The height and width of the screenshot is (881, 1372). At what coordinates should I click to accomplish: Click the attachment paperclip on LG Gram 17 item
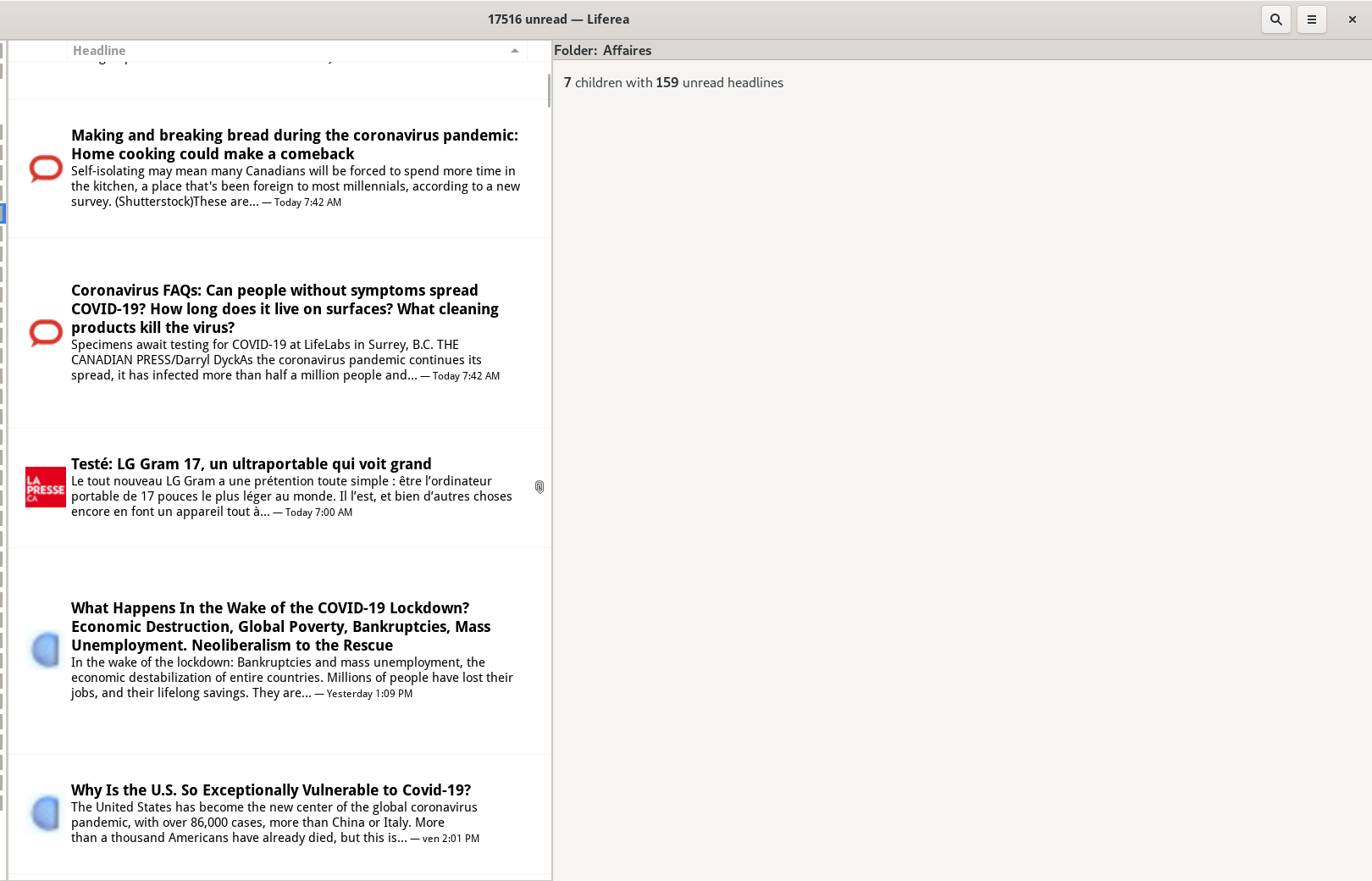(539, 487)
